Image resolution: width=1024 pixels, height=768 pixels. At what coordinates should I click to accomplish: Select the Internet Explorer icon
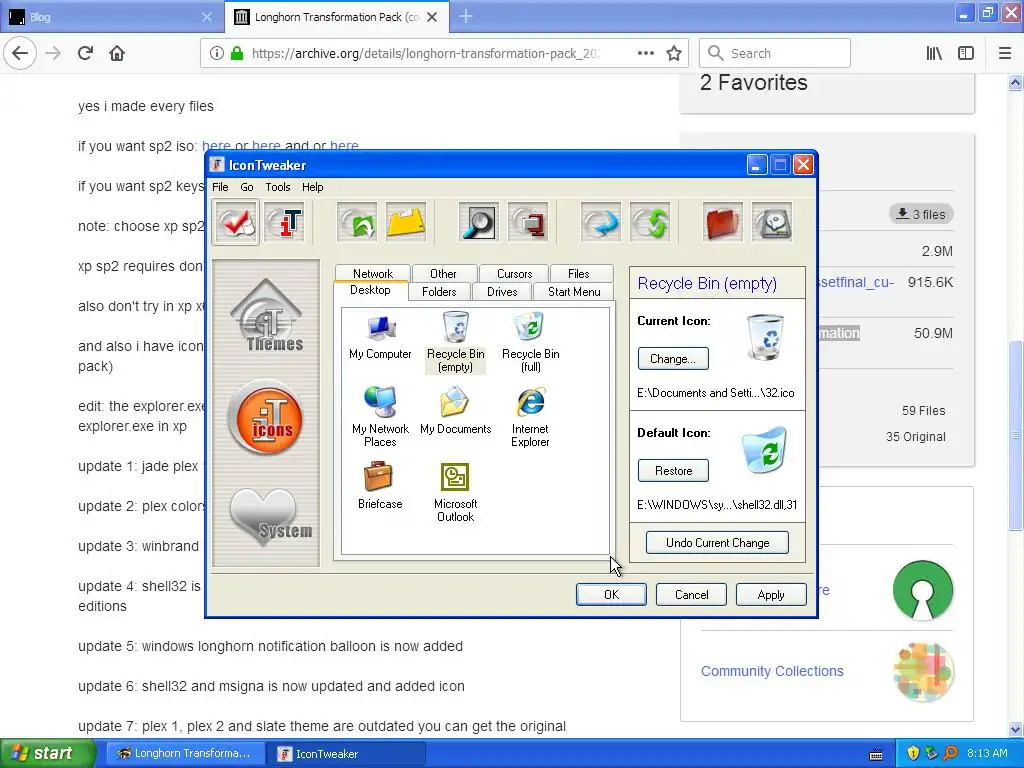[530, 417]
